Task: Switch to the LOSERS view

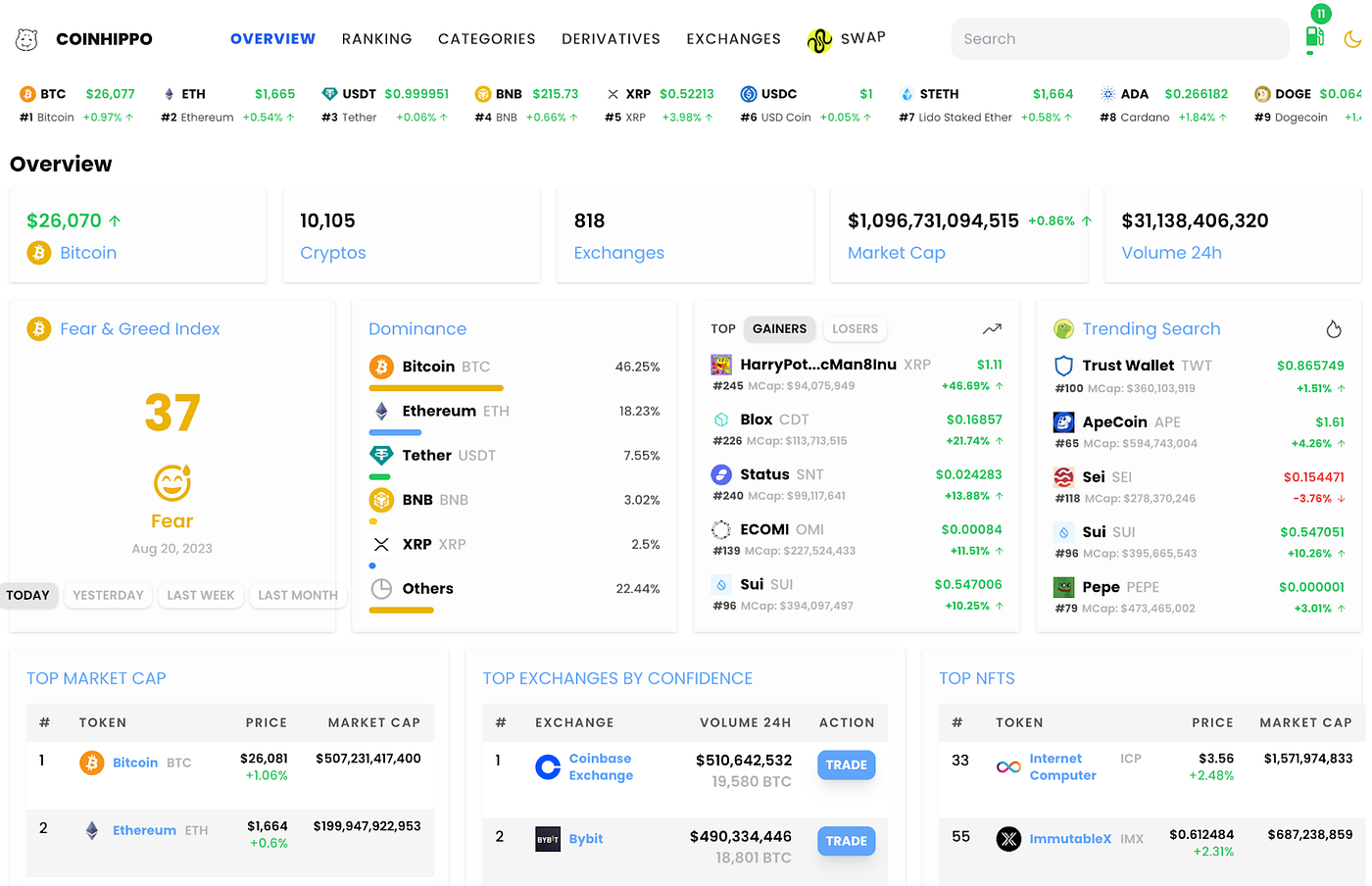Action: 855,329
